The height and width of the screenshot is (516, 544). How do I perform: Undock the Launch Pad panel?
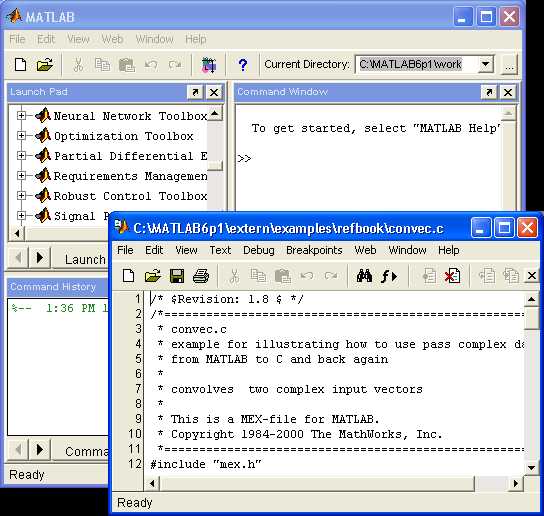pos(195,92)
